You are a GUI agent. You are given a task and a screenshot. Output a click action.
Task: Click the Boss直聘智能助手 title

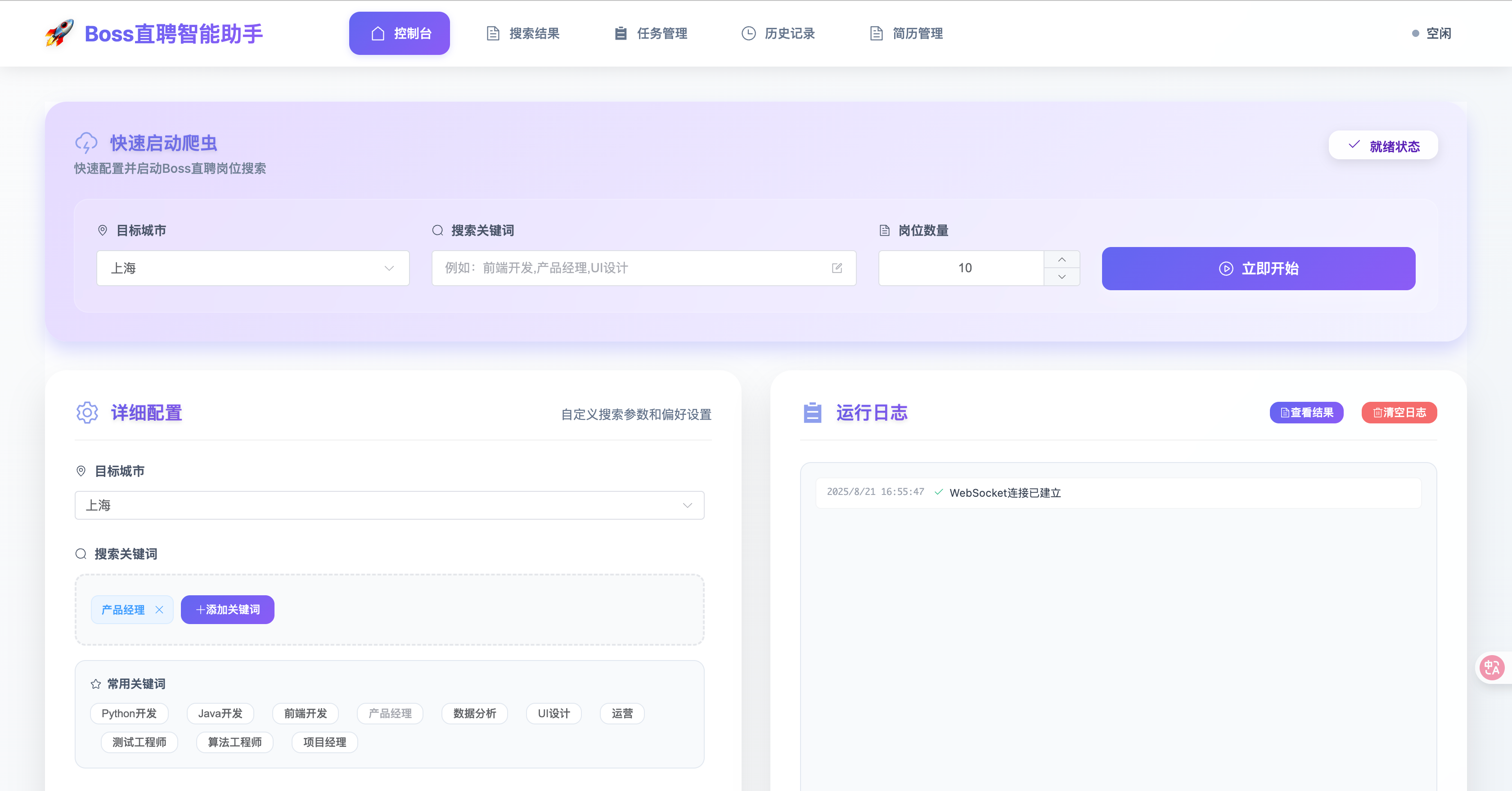click(174, 33)
